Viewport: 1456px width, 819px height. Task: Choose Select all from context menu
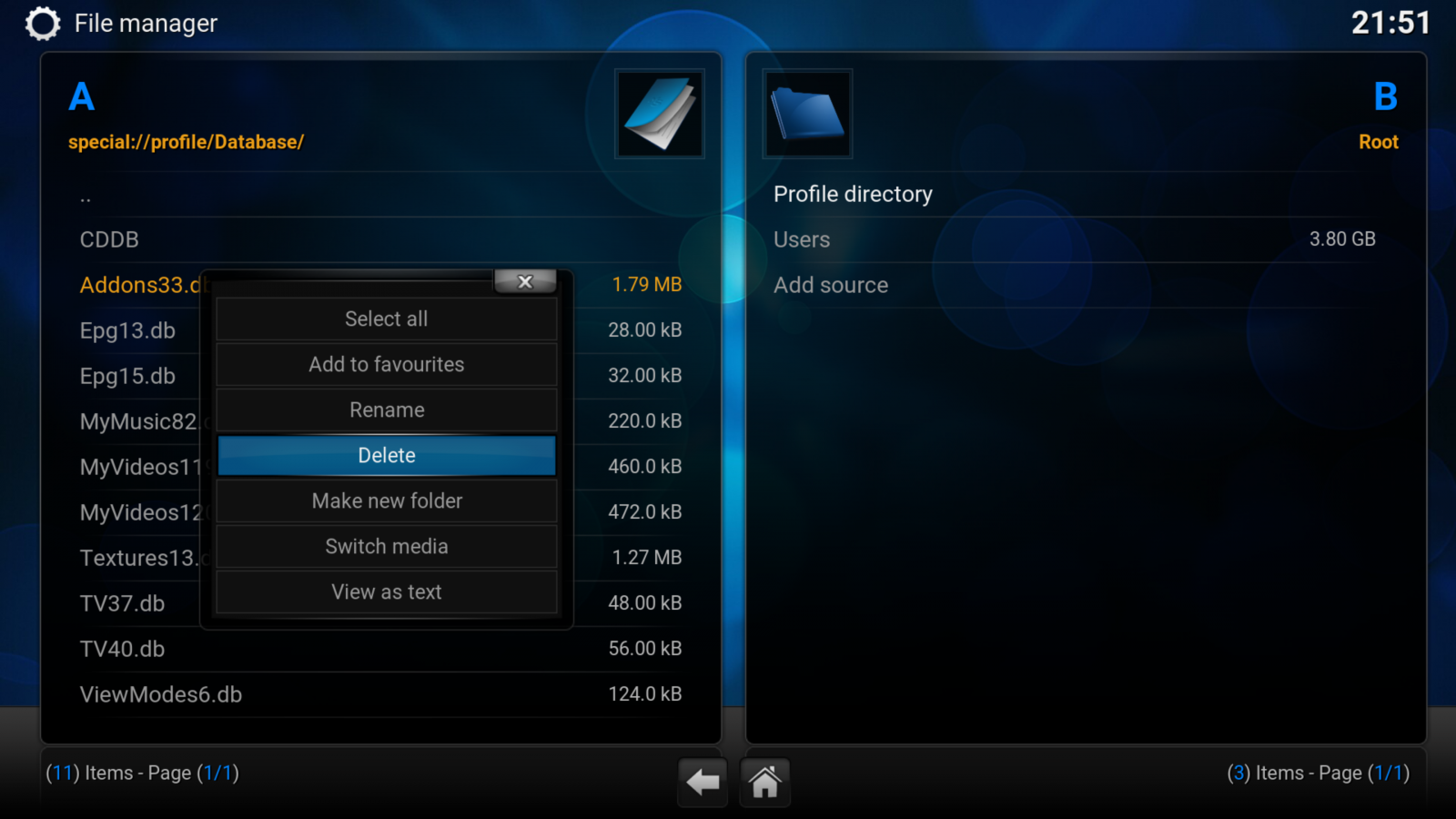click(x=386, y=319)
